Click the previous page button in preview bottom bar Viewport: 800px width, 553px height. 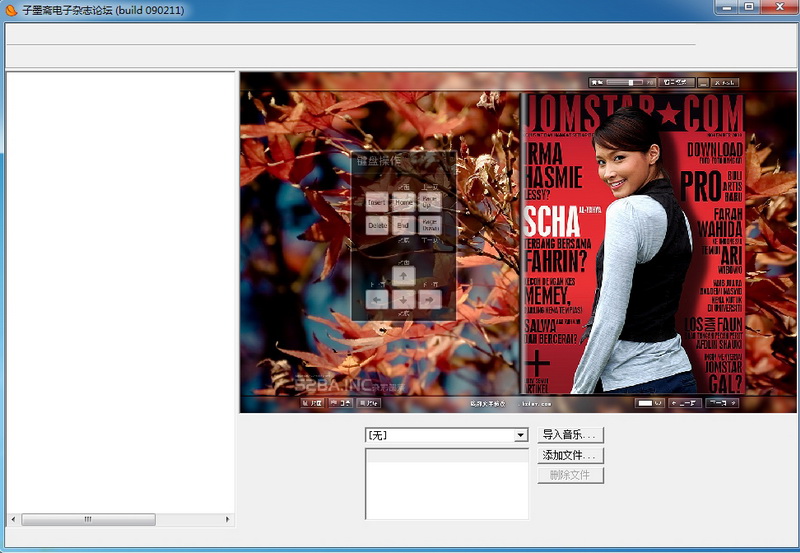coord(685,403)
